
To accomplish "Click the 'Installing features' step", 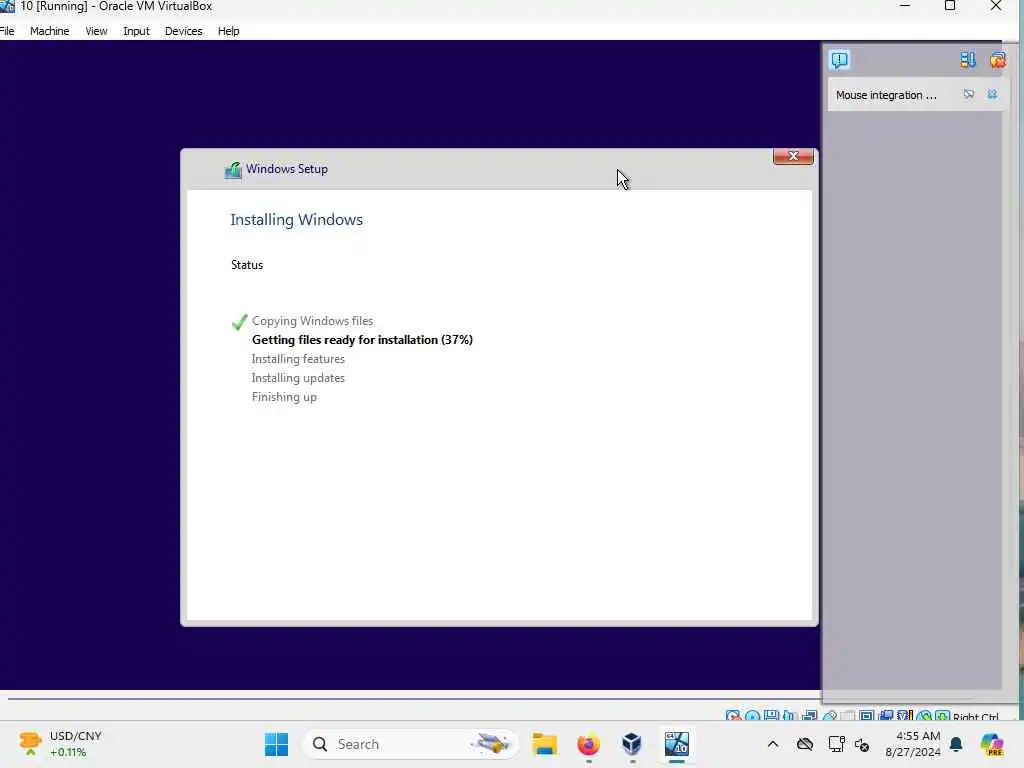I will coord(298,359).
